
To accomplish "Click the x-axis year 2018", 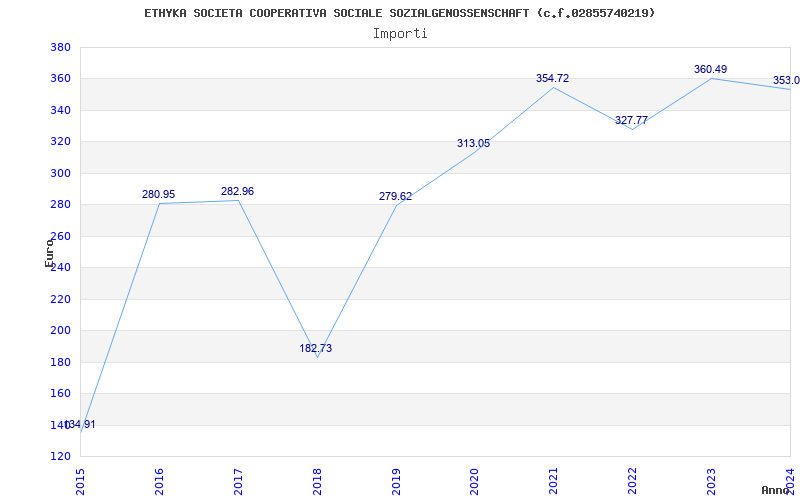I will click(317, 481).
